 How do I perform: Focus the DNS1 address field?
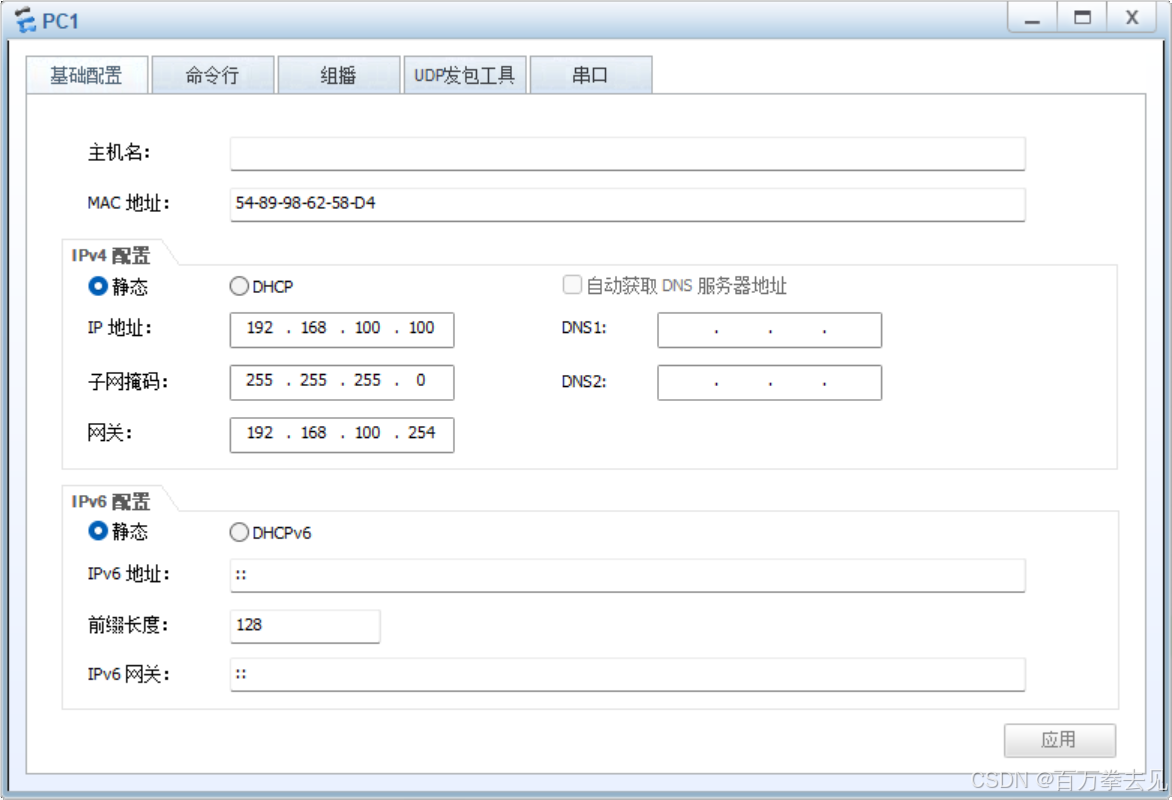769,330
